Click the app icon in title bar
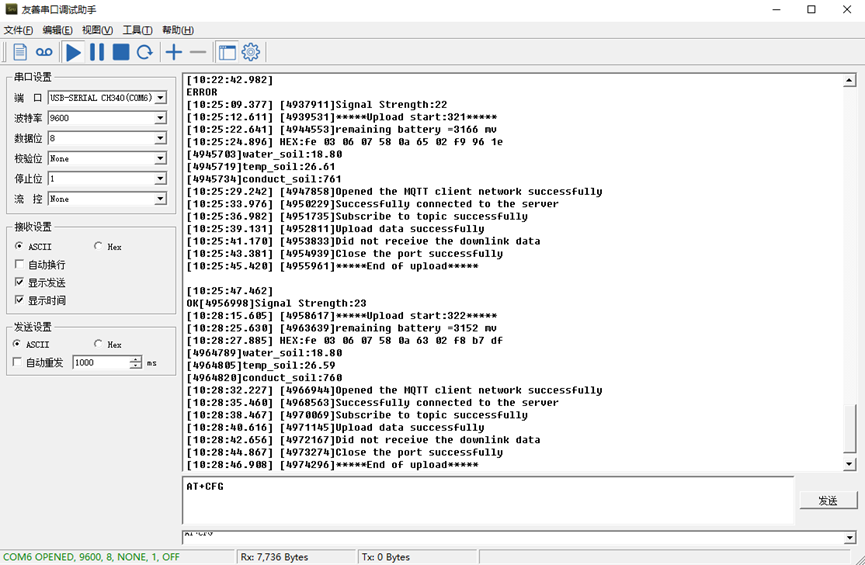 pos(11,9)
